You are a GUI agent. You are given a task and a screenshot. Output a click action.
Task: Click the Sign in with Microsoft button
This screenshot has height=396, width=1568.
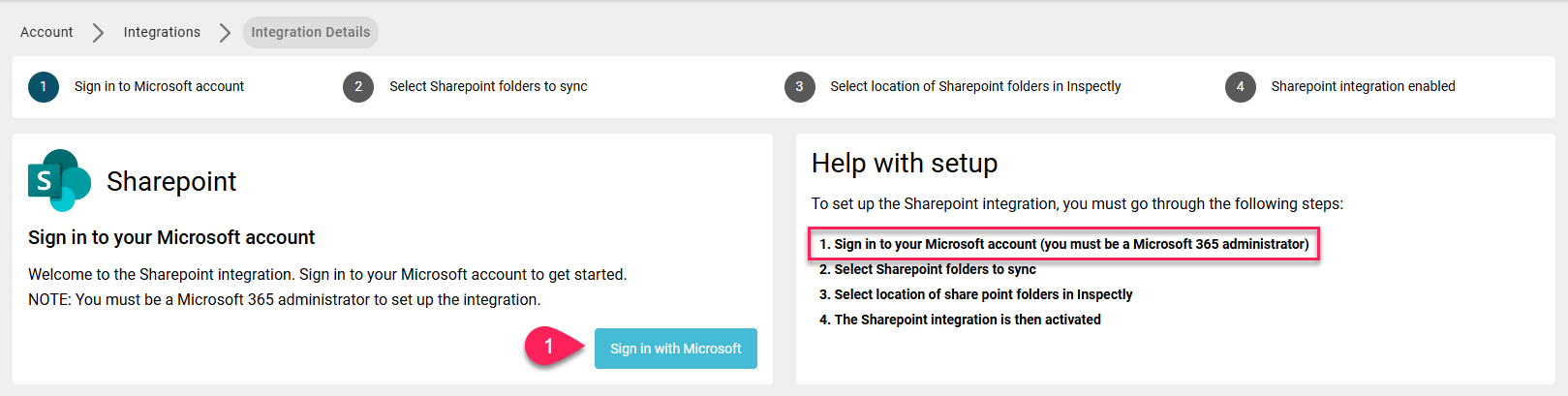coord(675,349)
